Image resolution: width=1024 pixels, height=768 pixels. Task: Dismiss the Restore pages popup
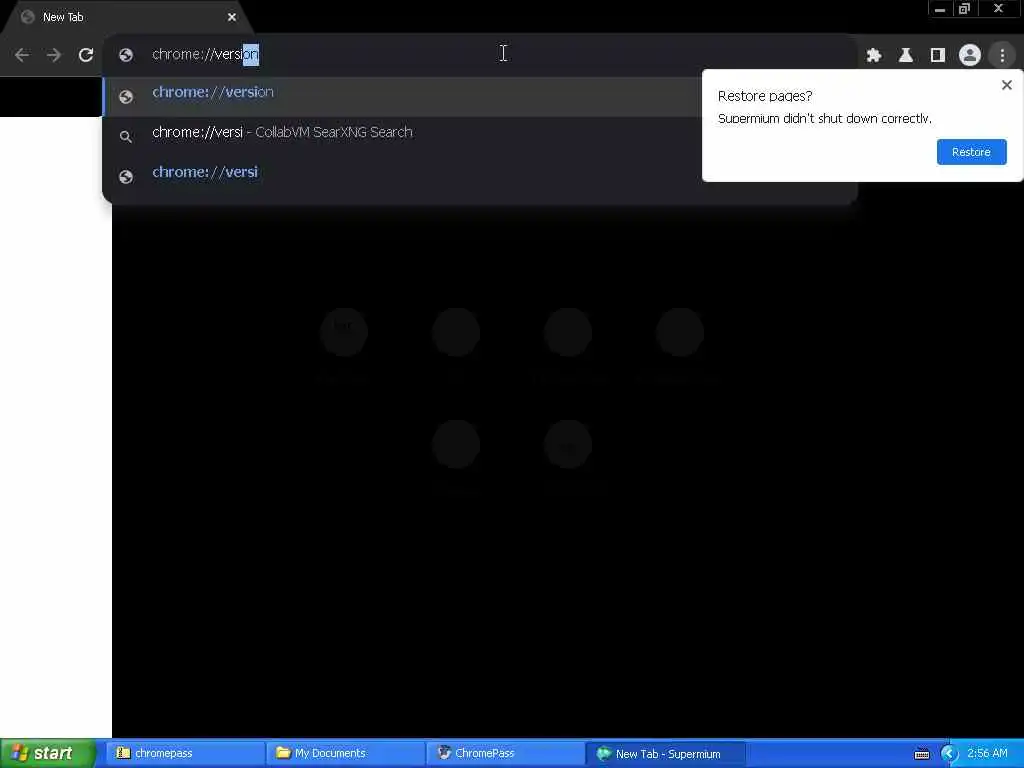click(x=1006, y=85)
